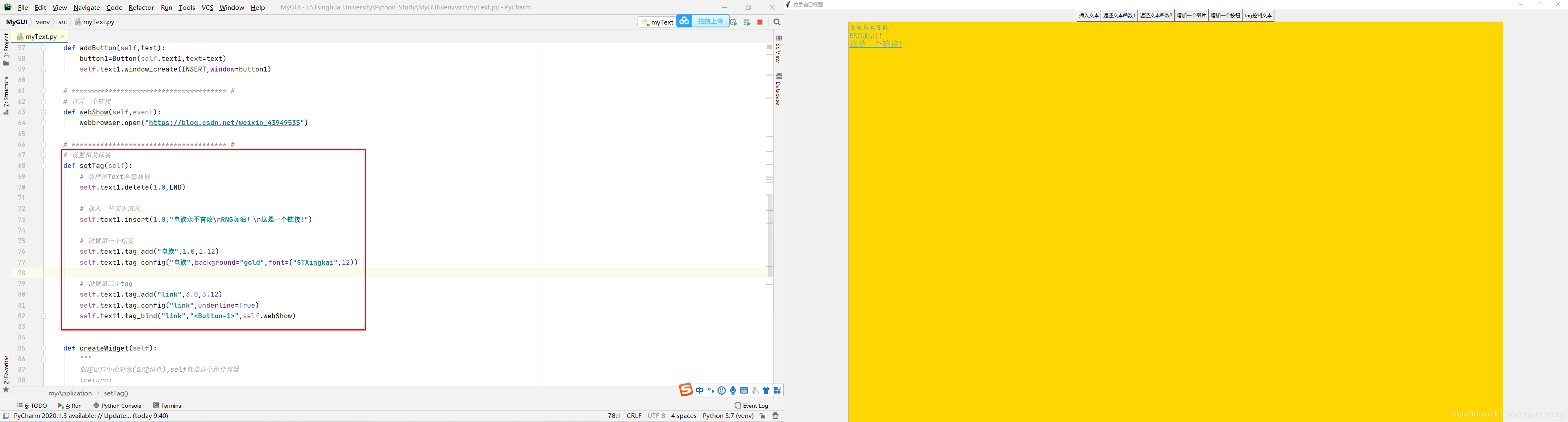Click 返还文本函数1 button in Tk window

pyautogui.click(x=1119, y=16)
